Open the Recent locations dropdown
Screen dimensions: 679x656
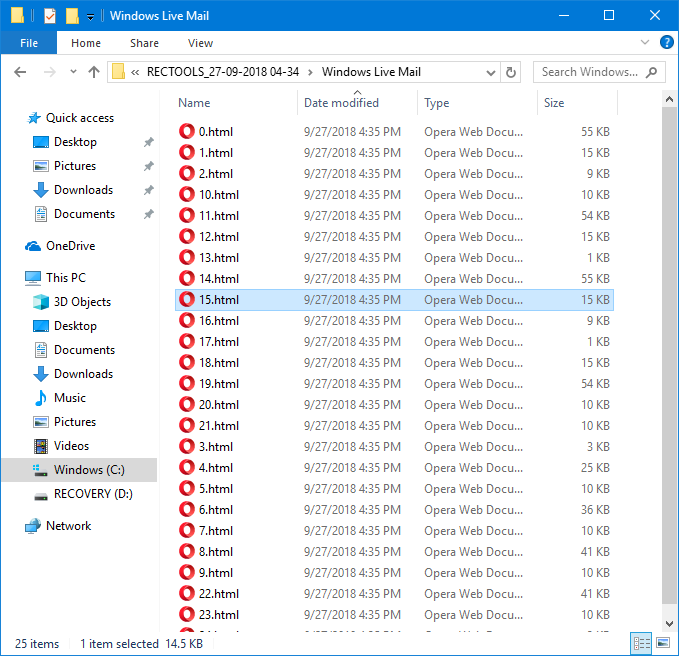point(73,72)
